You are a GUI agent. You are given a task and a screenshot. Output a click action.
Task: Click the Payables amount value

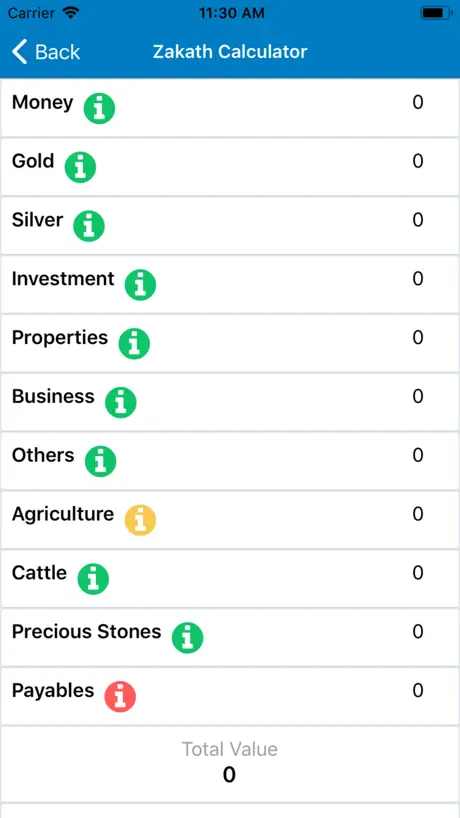[x=418, y=691]
